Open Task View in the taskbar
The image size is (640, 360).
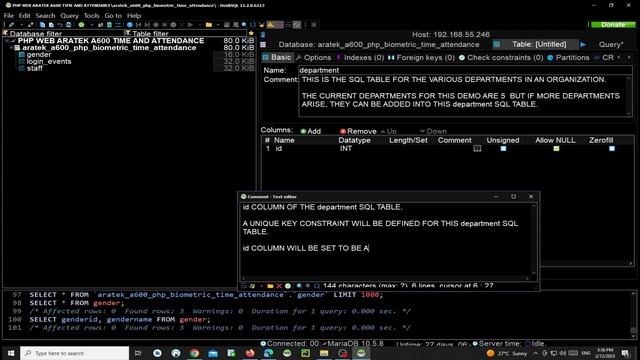(138, 353)
